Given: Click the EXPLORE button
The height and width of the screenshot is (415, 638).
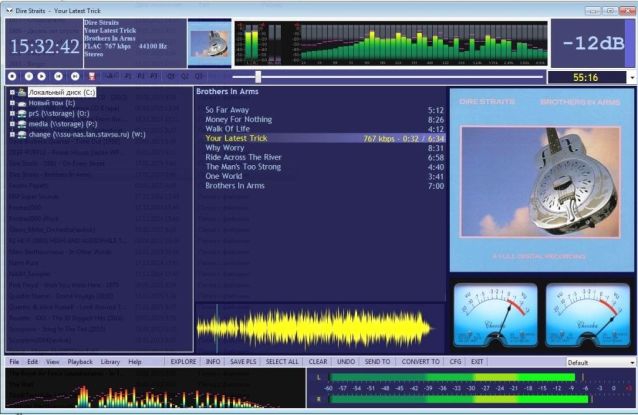Looking at the screenshot, I should pos(183,362).
